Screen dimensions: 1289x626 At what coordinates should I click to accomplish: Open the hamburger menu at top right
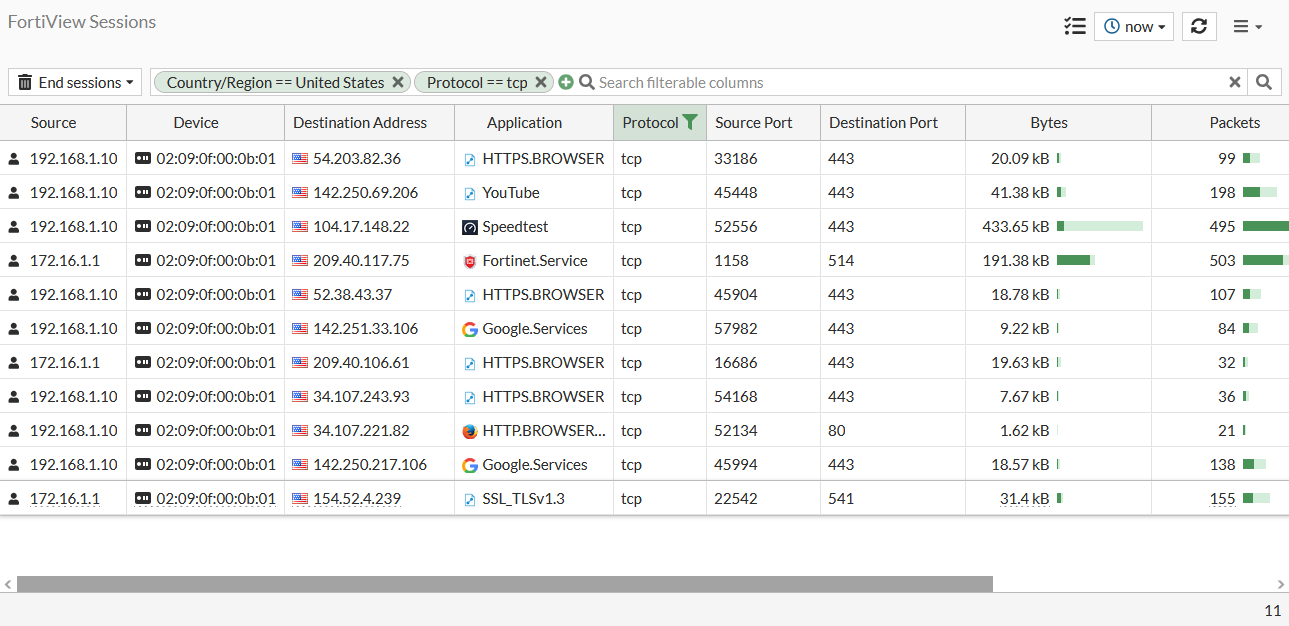tap(1248, 26)
